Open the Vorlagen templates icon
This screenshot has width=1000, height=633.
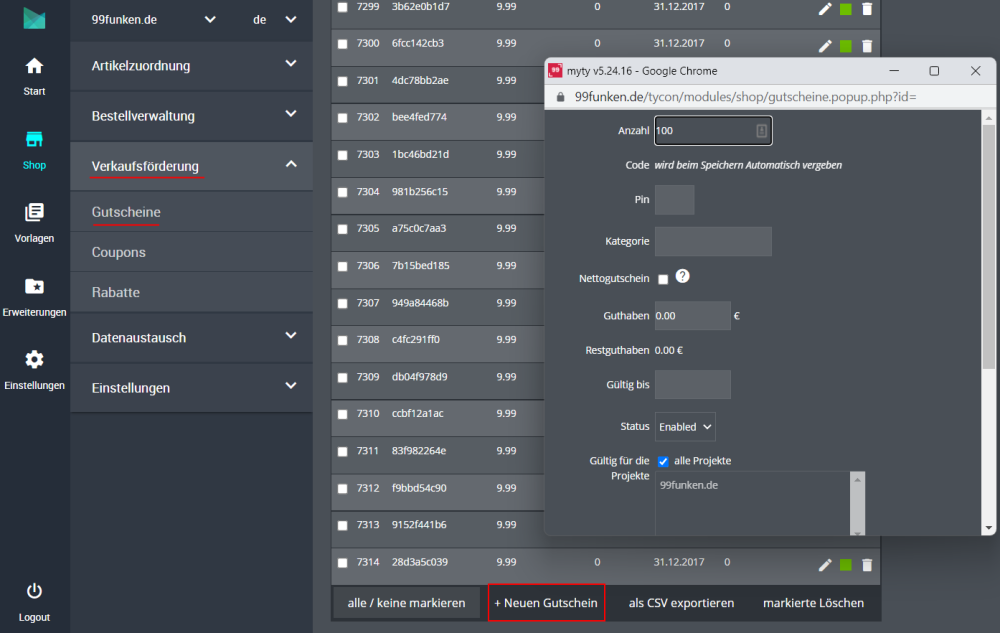pos(34,213)
